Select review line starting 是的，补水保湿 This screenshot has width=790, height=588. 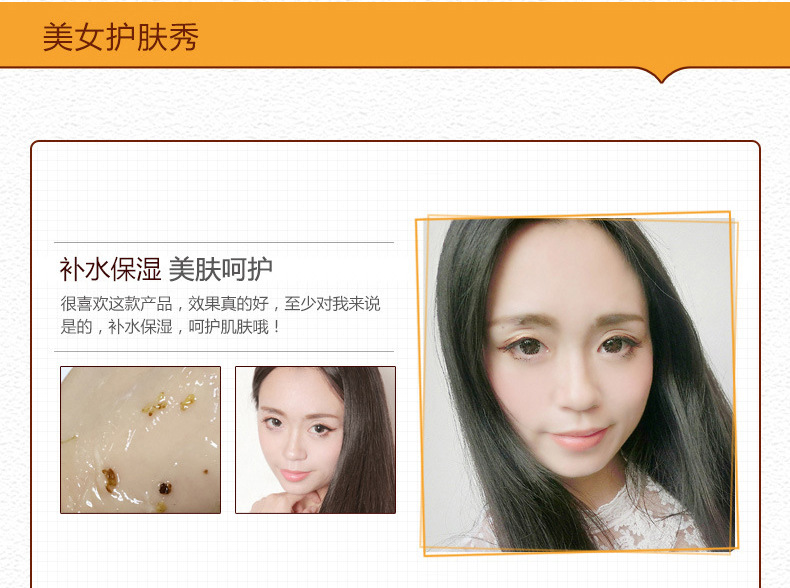[170, 327]
